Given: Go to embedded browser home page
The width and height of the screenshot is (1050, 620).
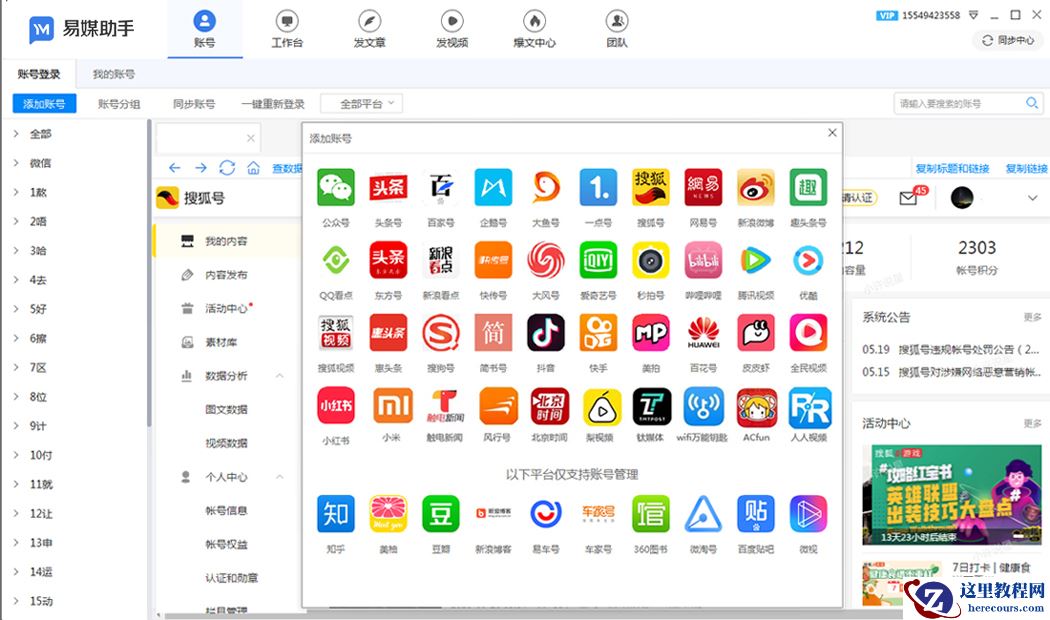Looking at the screenshot, I should tap(253, 168).
